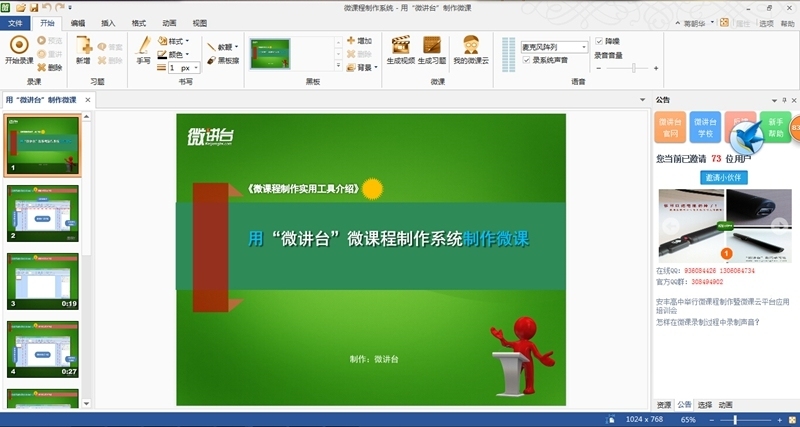This screenshot has height=427, width=800.
Task: Toggle the 录系统声音 checkbox
Action: tap(527, 60)
